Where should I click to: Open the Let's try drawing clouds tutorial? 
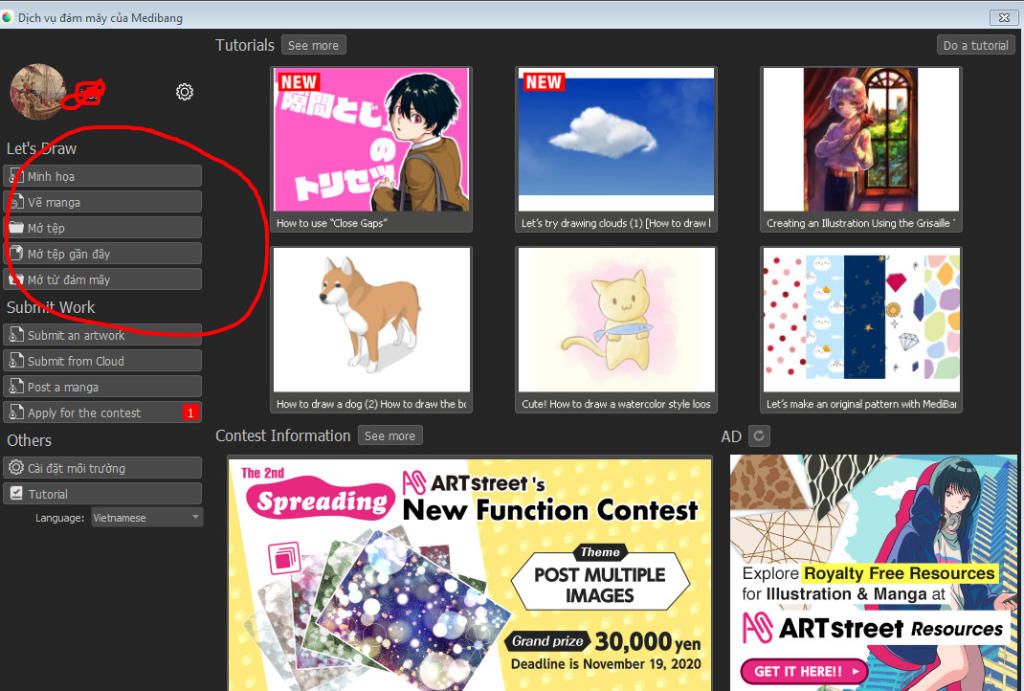tap(616, 149)
